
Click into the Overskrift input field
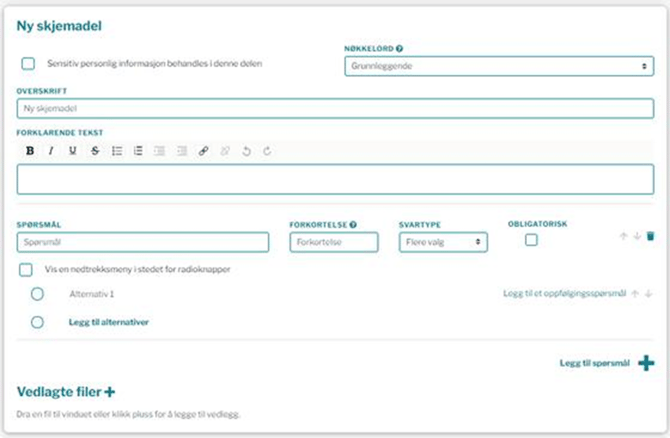(x=335, y=108)
